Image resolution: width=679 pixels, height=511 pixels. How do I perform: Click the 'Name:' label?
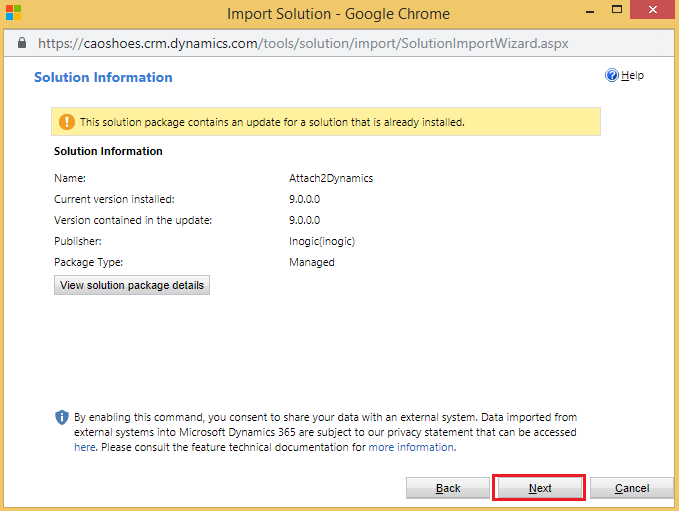tap(70, 178)
